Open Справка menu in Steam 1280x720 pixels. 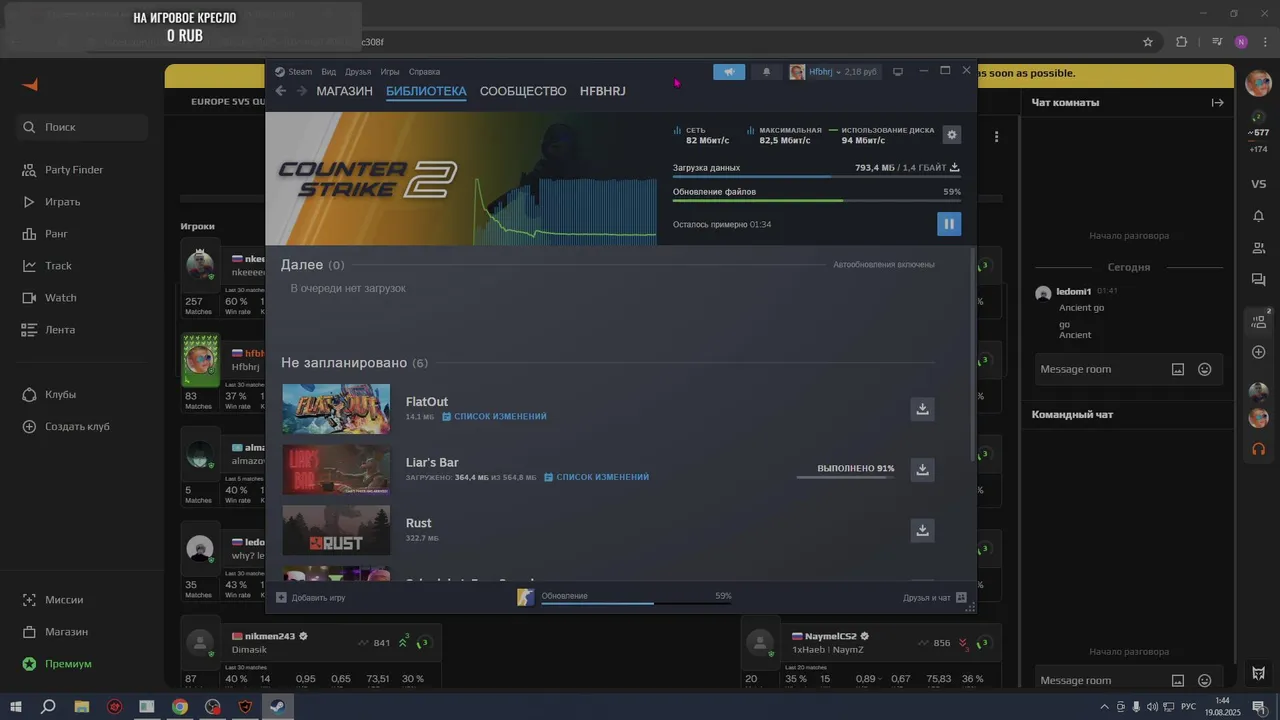(x=424, y=72)
